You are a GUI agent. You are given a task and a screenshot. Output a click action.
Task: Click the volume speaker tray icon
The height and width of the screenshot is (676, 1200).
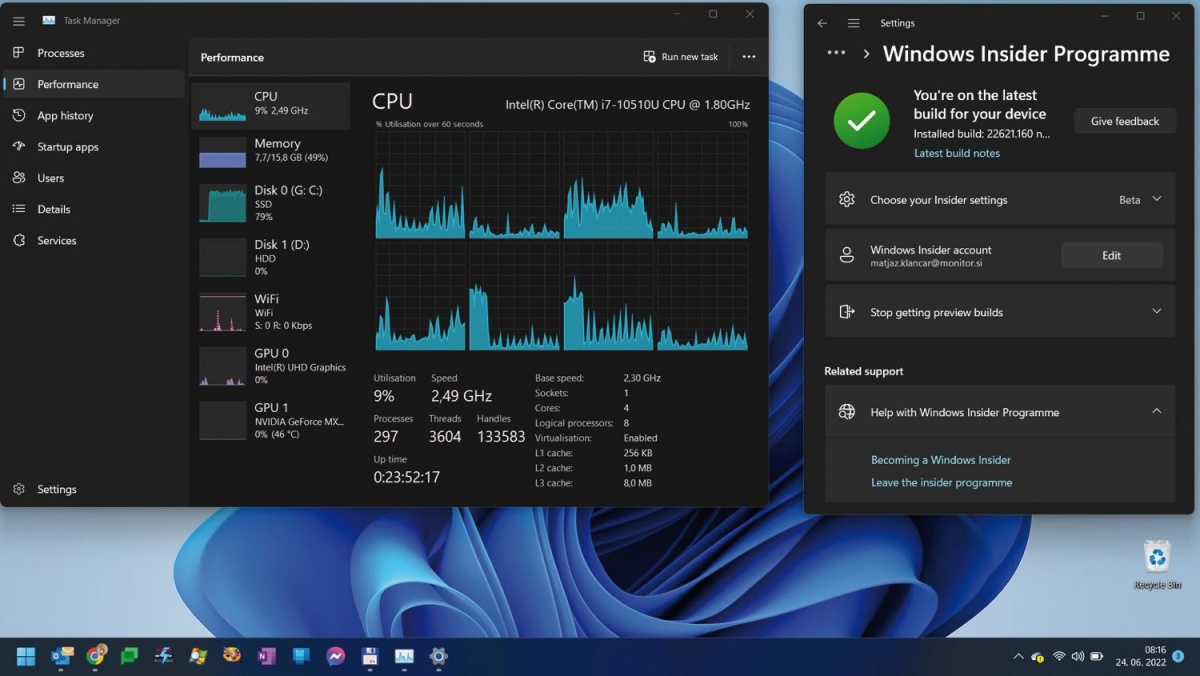[1077, 657]
